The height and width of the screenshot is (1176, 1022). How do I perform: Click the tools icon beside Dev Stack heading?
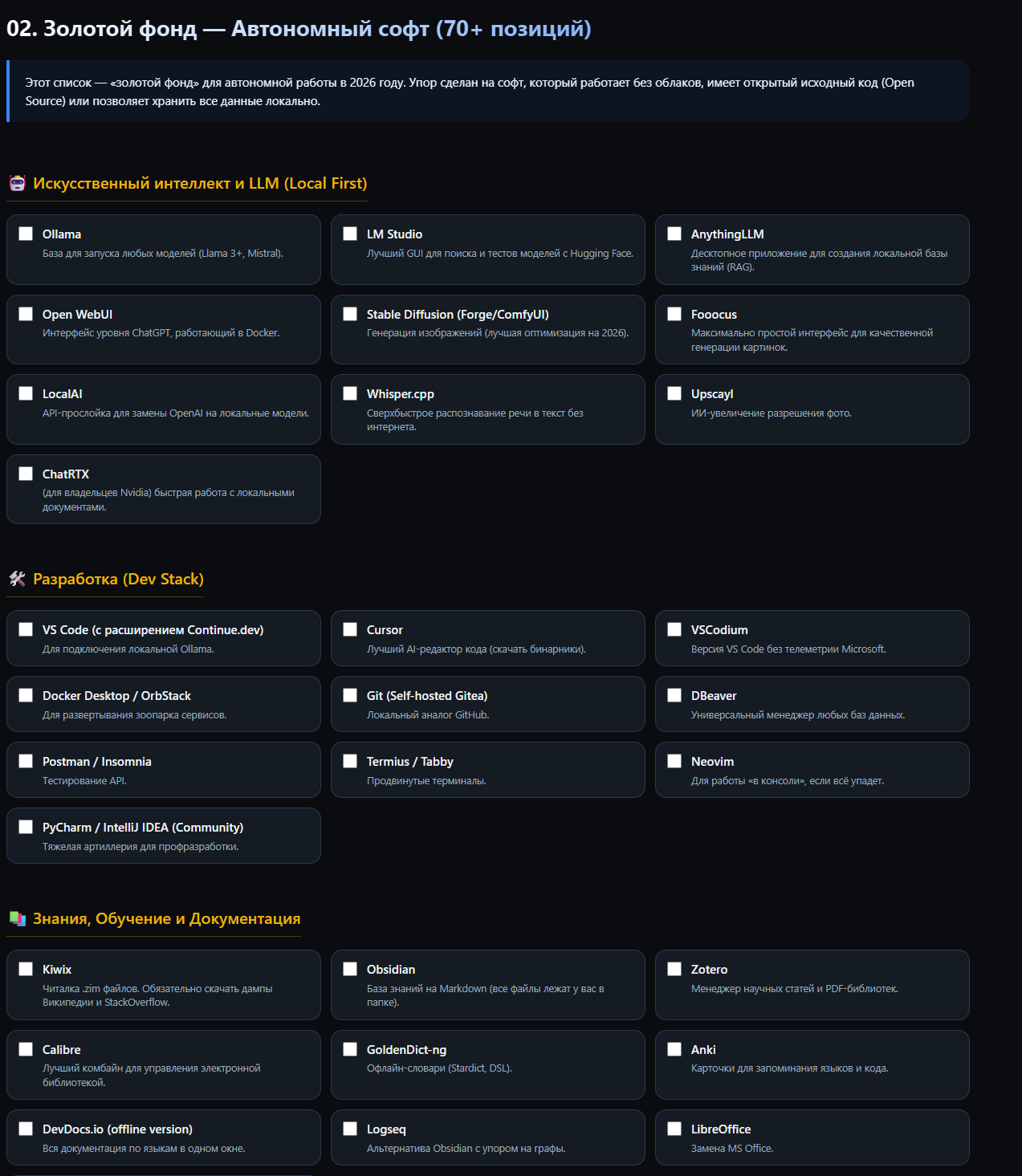click(x=17, y=579)
